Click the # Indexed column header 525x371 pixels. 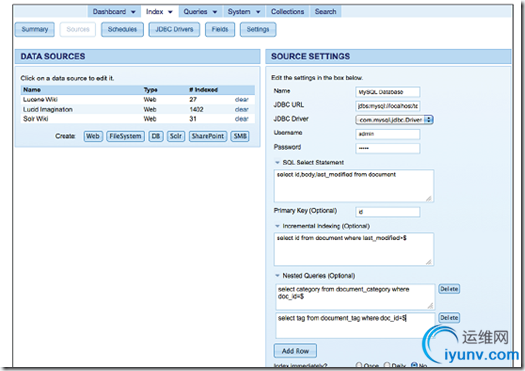point(204,90)
